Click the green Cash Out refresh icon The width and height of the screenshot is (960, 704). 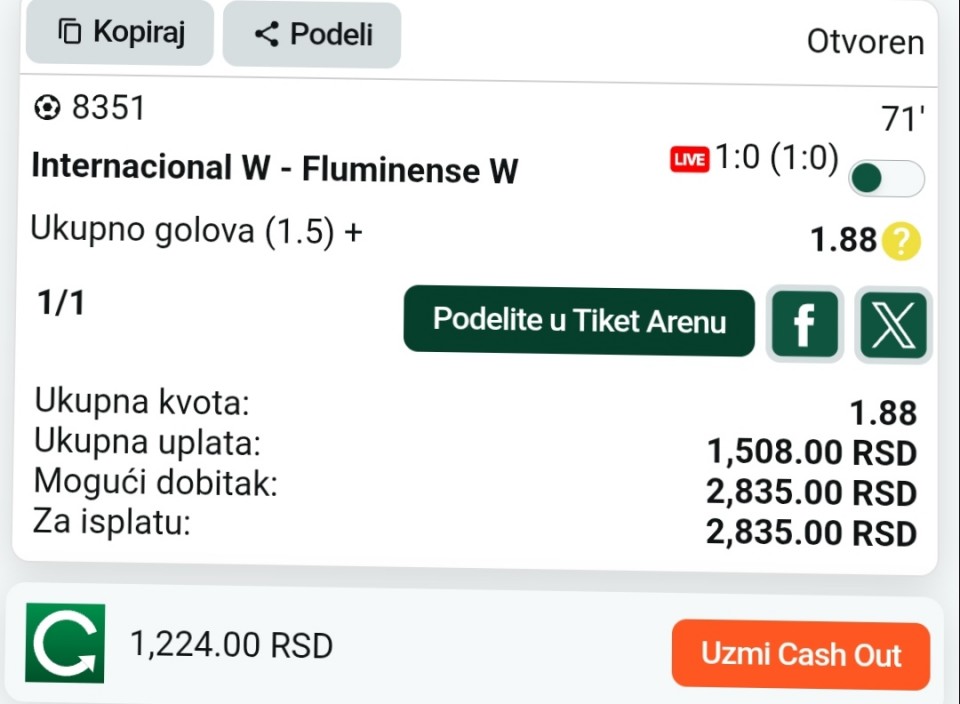point(65,643)
